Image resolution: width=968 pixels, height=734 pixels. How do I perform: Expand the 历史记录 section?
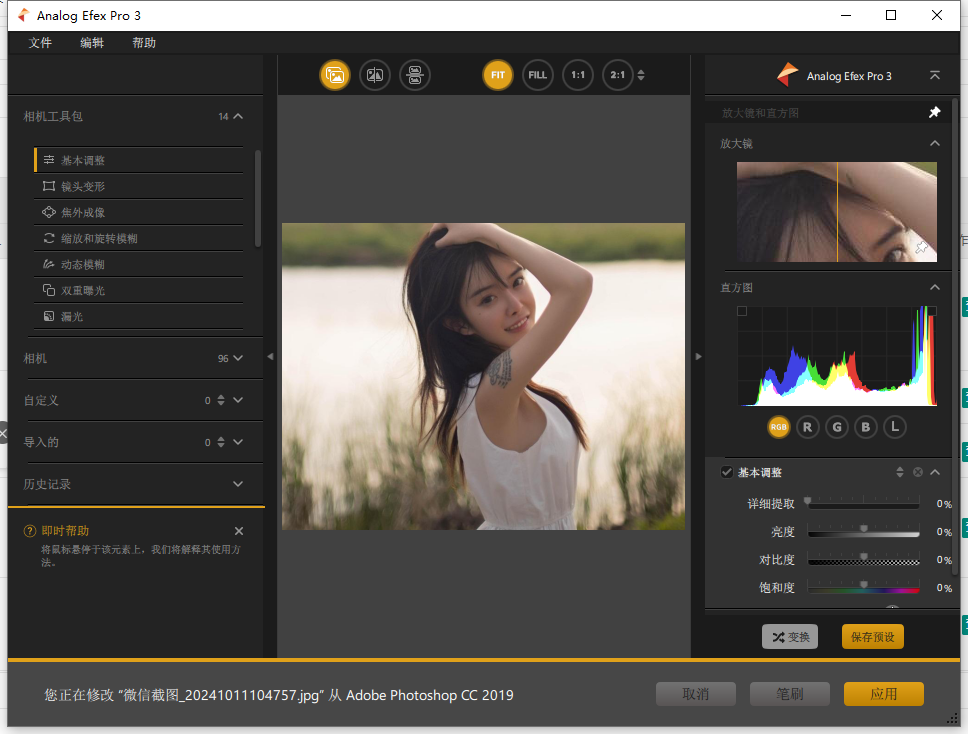click(x=238, y=484)
